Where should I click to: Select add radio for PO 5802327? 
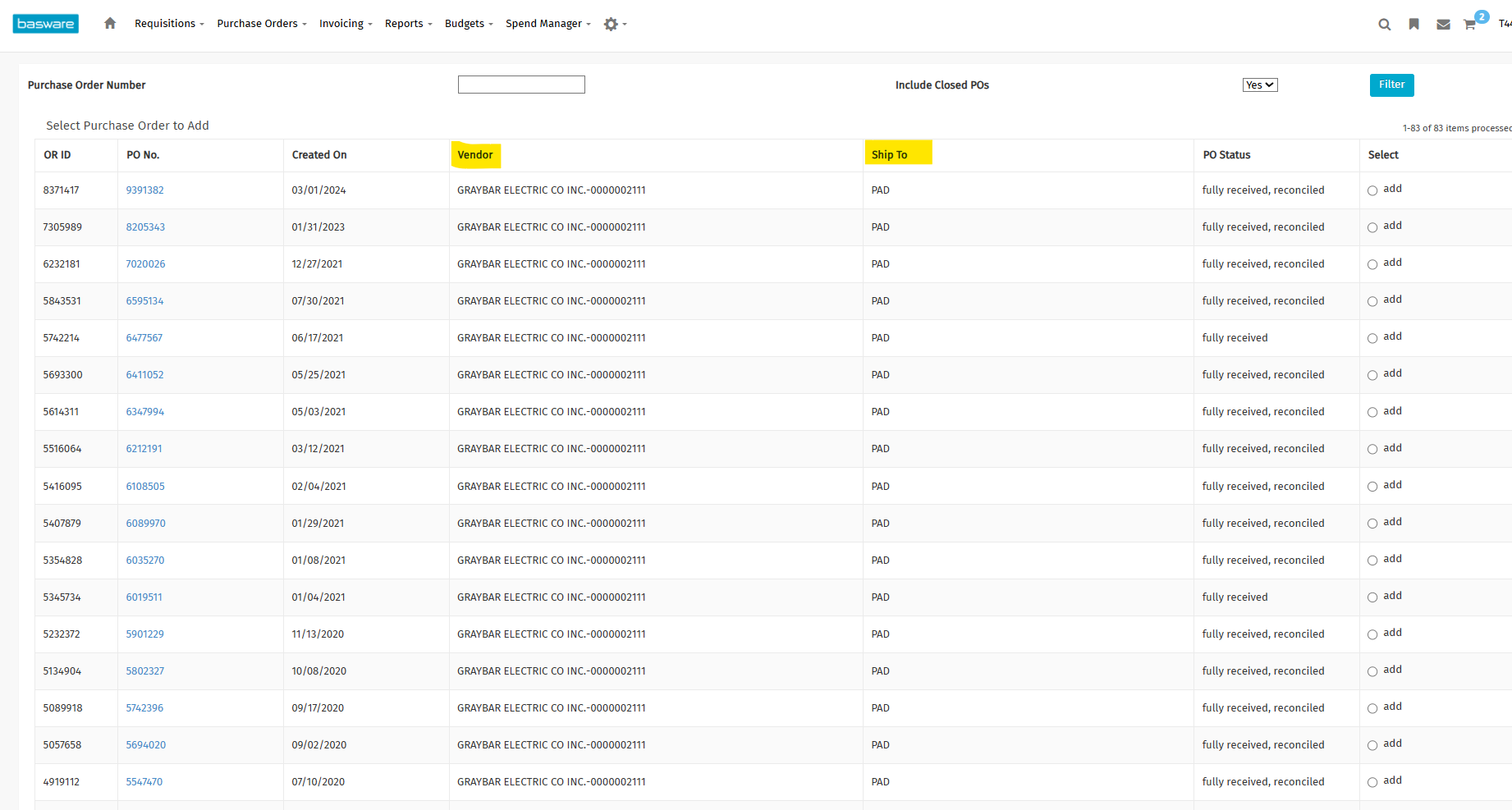[x=1372, y=671]
